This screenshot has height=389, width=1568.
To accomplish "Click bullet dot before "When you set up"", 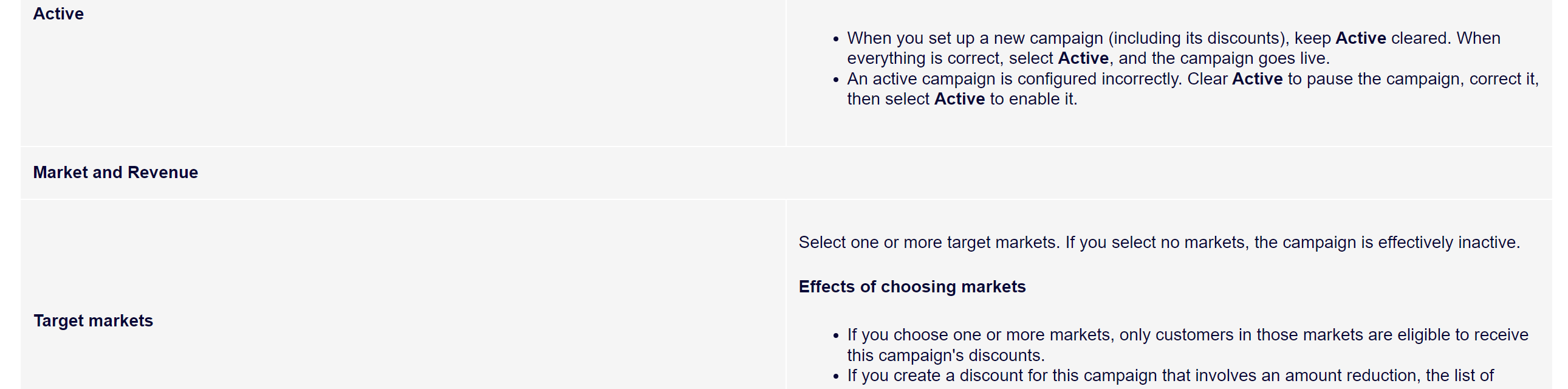I will click(836, 40).
